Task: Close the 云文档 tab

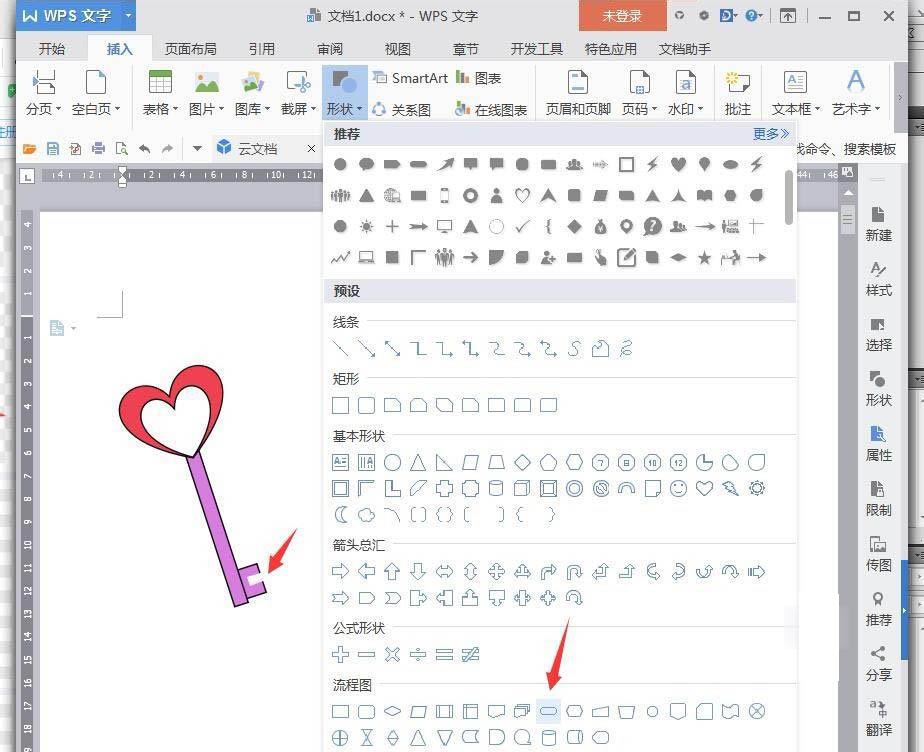Action: 312,149
